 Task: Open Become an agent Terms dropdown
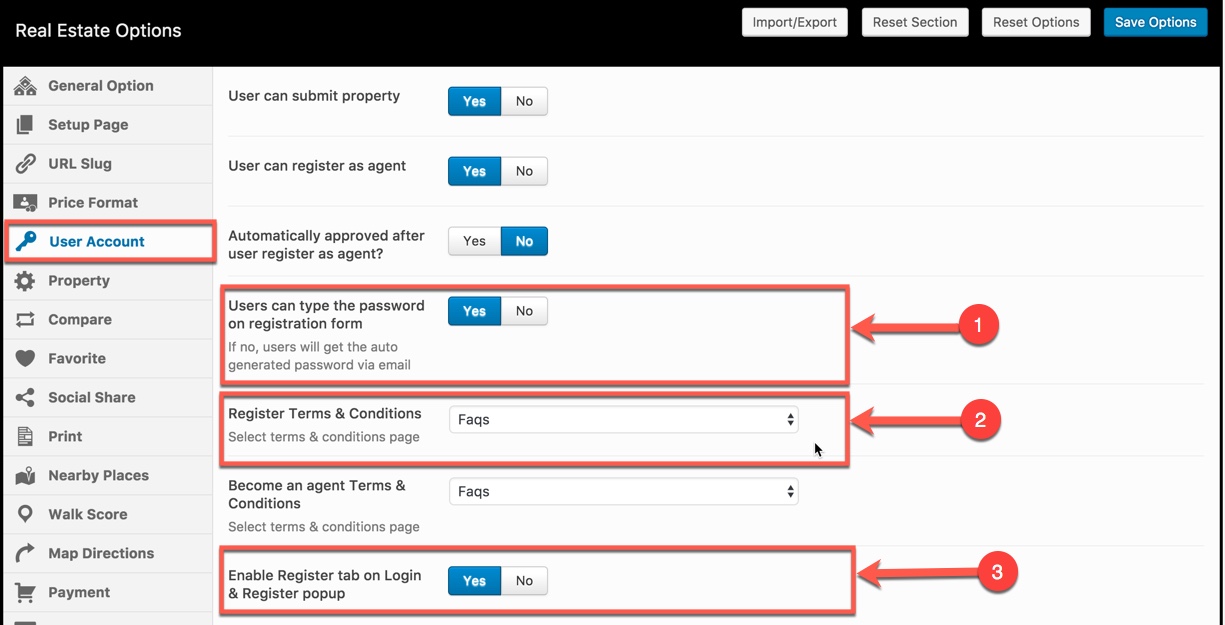pyautogui.click(x=623, y=492)
